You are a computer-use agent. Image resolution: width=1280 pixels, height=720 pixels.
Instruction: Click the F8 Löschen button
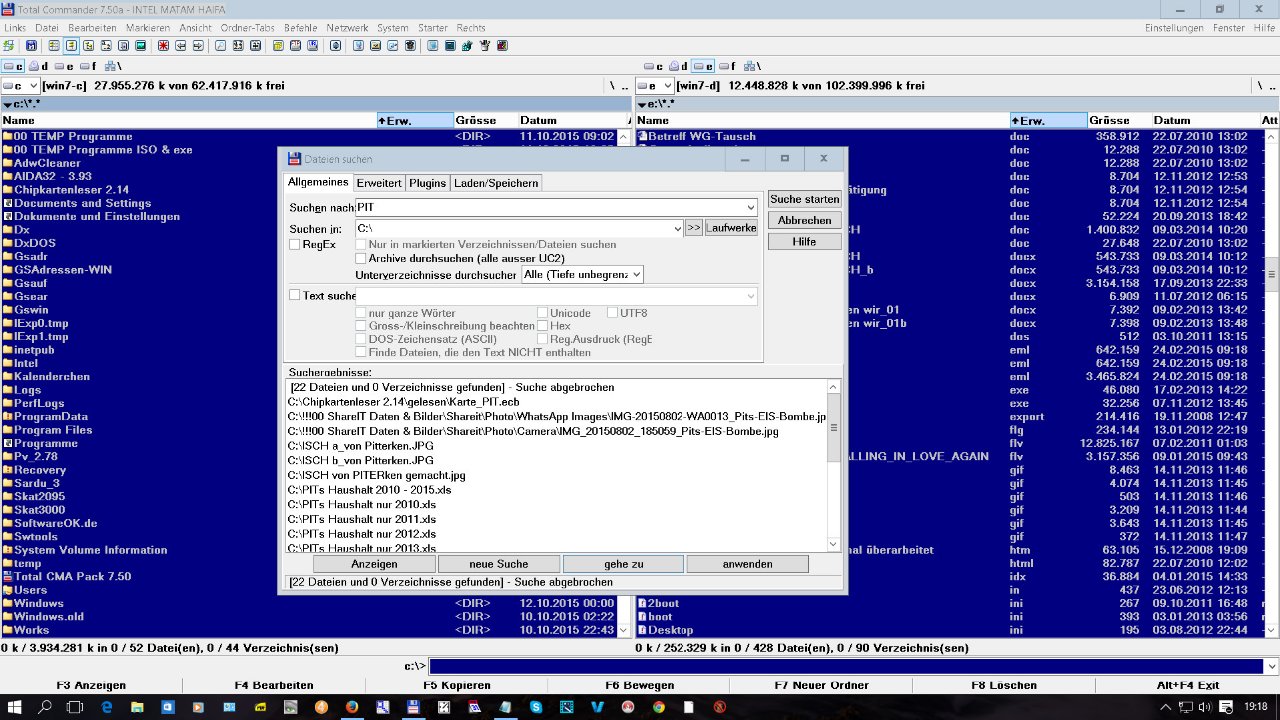[1004, 685]
